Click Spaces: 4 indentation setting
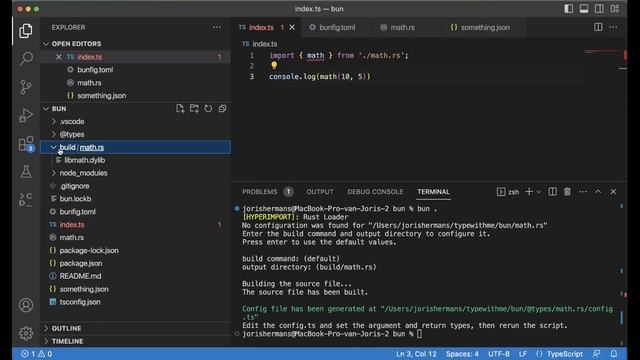This screenshot has width=640, height=360. (462, 354)
